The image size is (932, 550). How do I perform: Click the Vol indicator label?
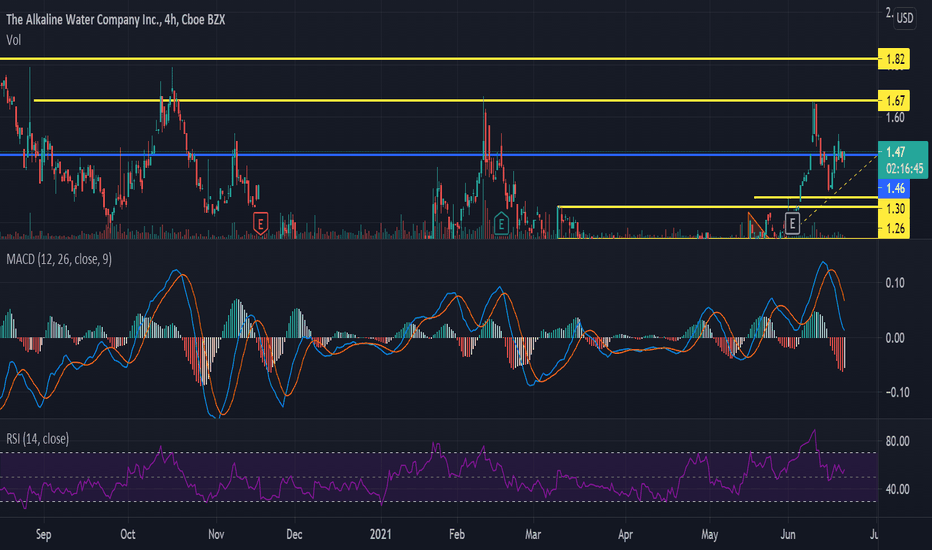13,40
